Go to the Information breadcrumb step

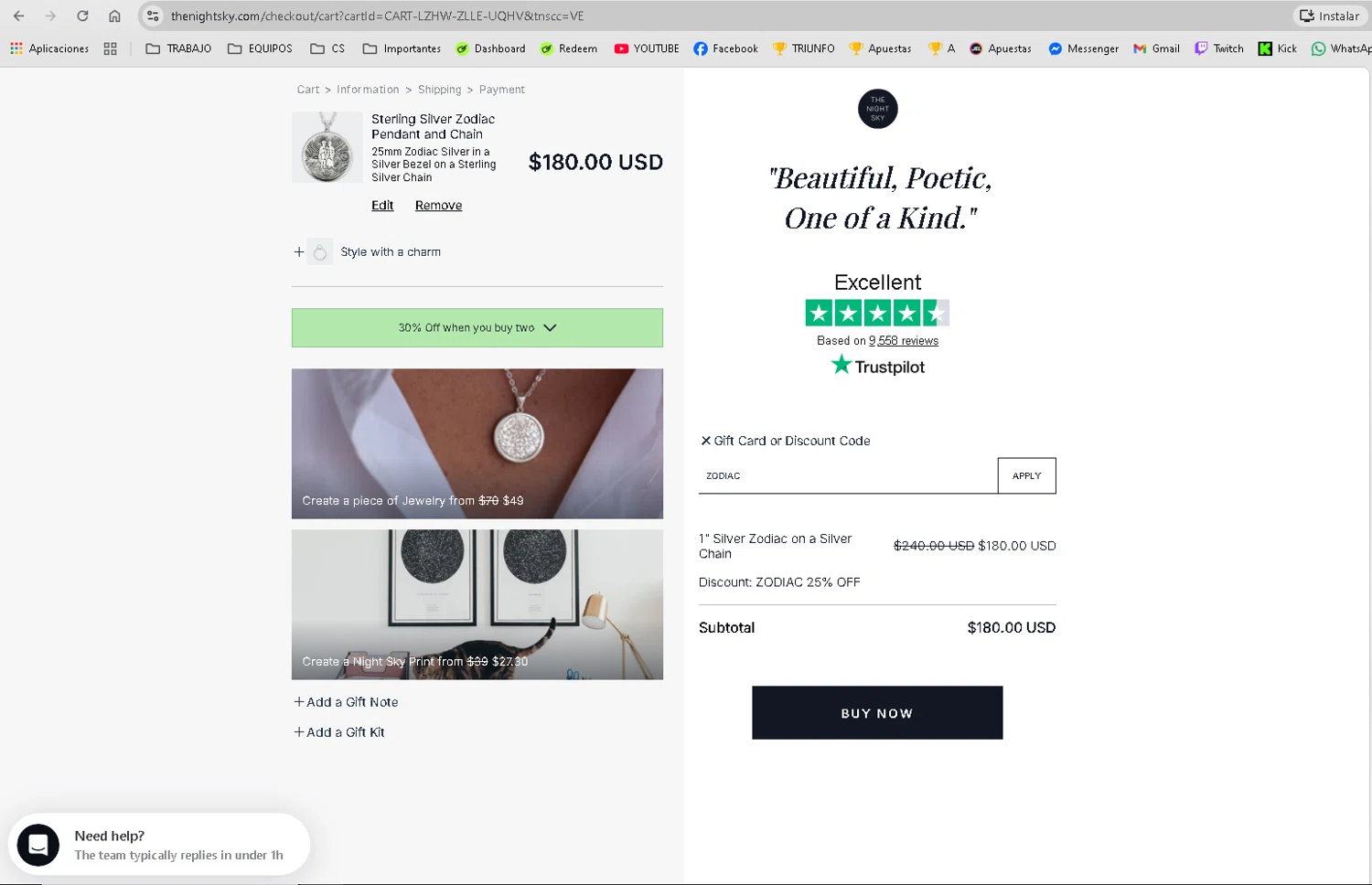click(x=368, y=90)
